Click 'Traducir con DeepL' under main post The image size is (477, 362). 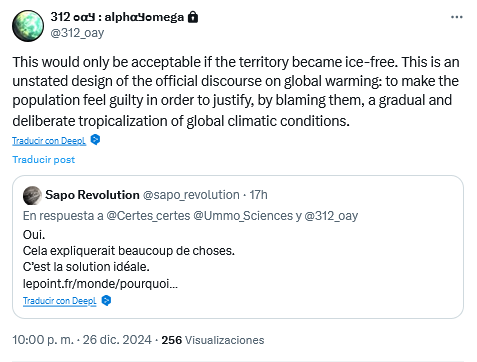pyautogui.click(x=49, y=141)
